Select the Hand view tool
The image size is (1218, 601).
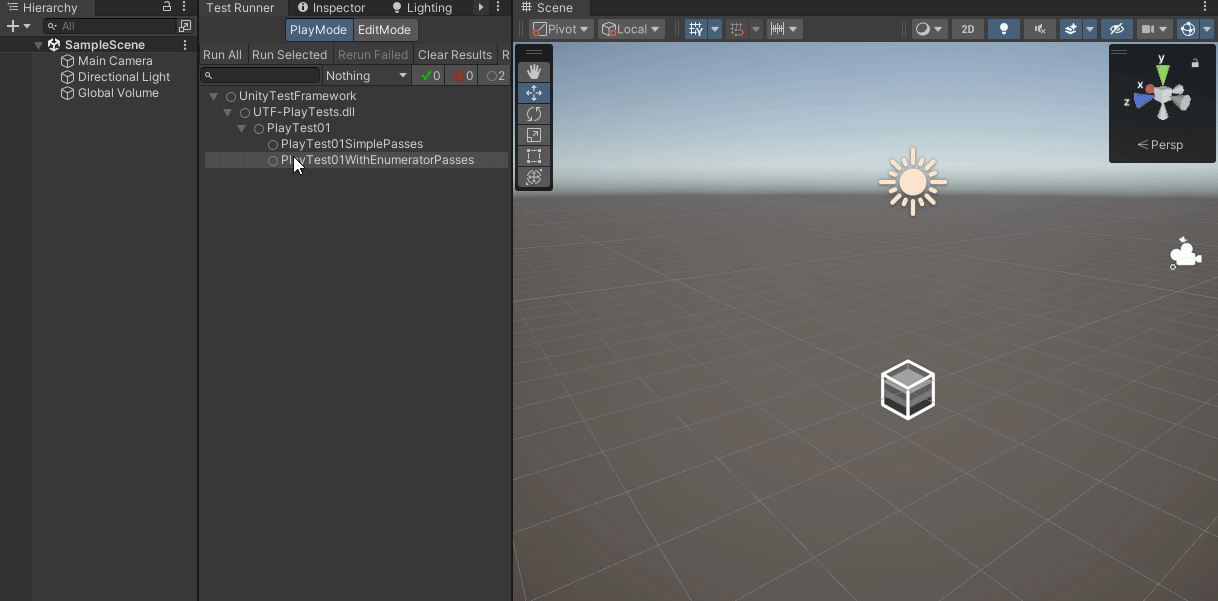coord(533,71)
